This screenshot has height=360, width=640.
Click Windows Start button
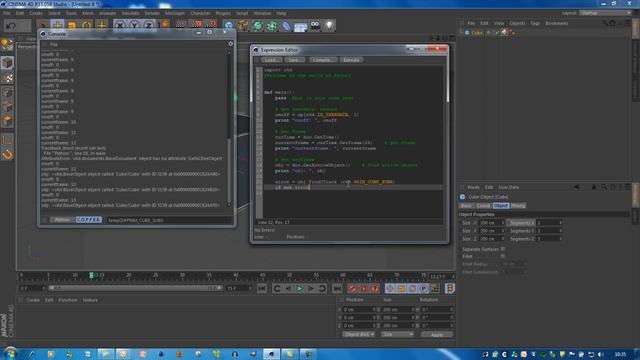[10, 353]
